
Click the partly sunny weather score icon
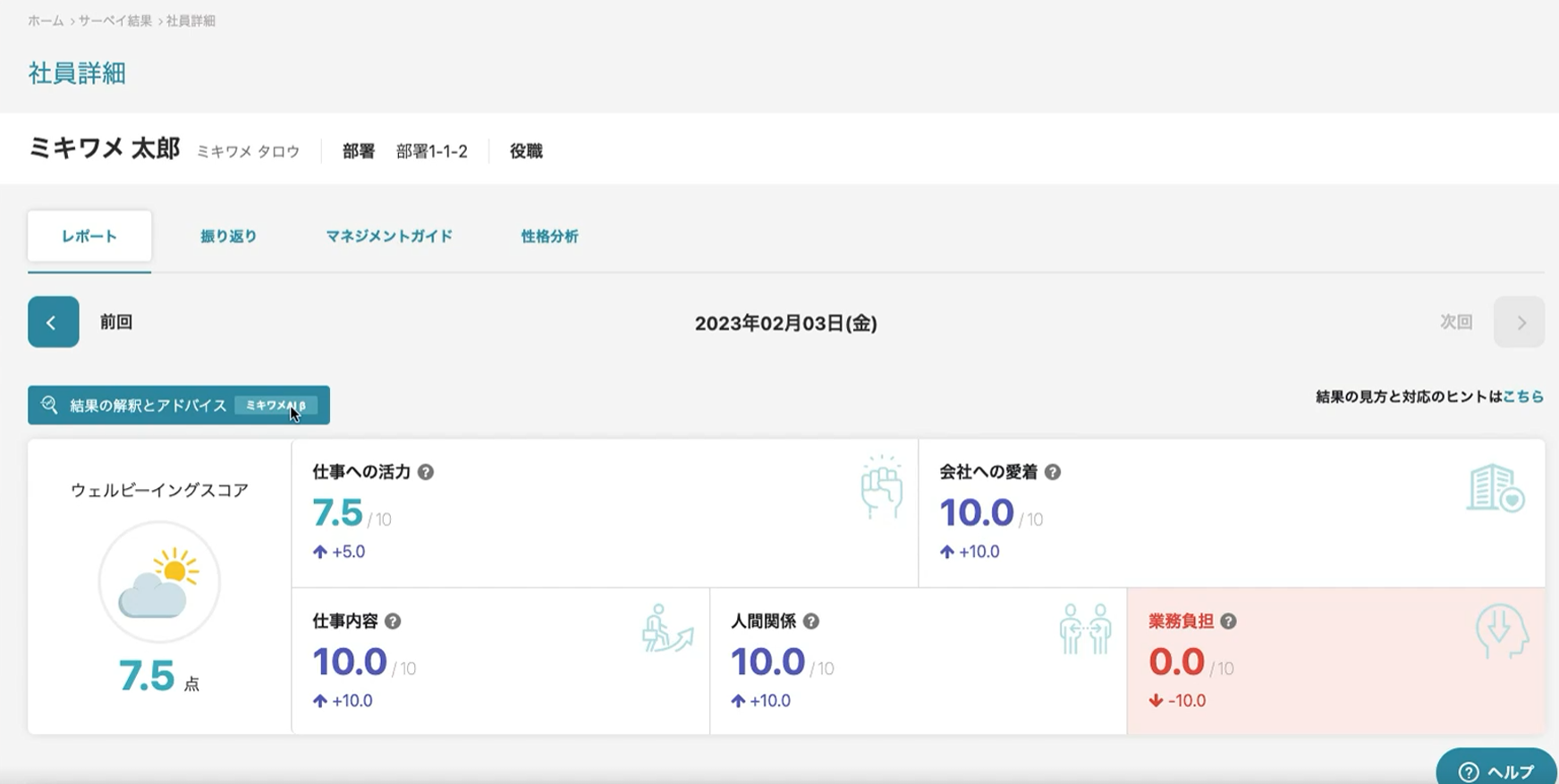[159, 582]
